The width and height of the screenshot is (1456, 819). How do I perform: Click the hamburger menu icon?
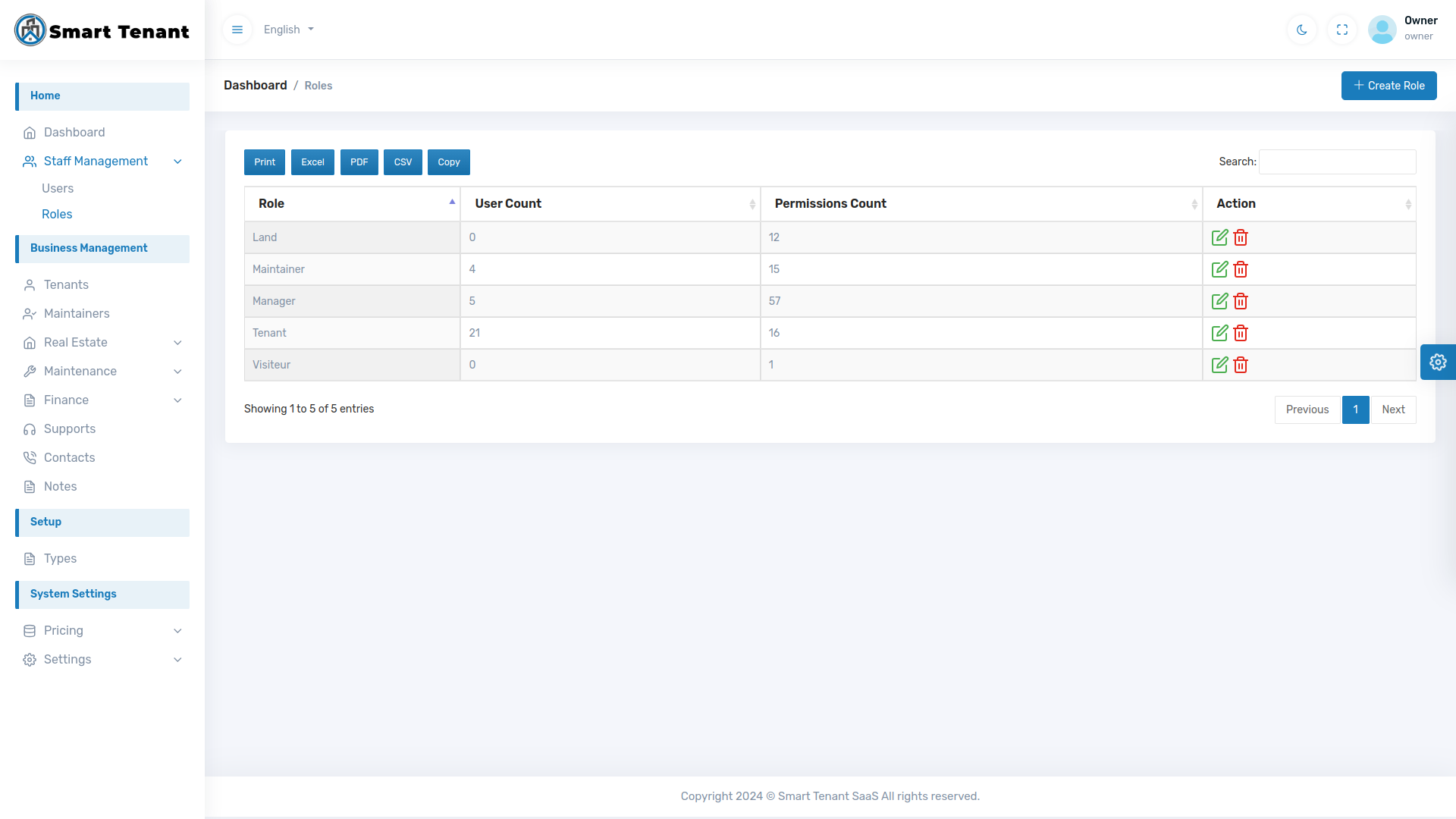pos(237,30)
